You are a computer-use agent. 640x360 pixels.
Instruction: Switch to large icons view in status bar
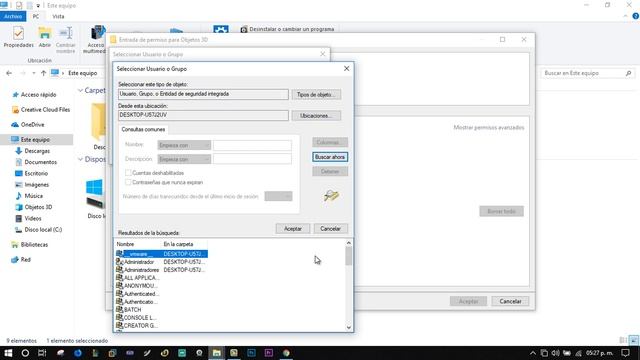point(633,340)
